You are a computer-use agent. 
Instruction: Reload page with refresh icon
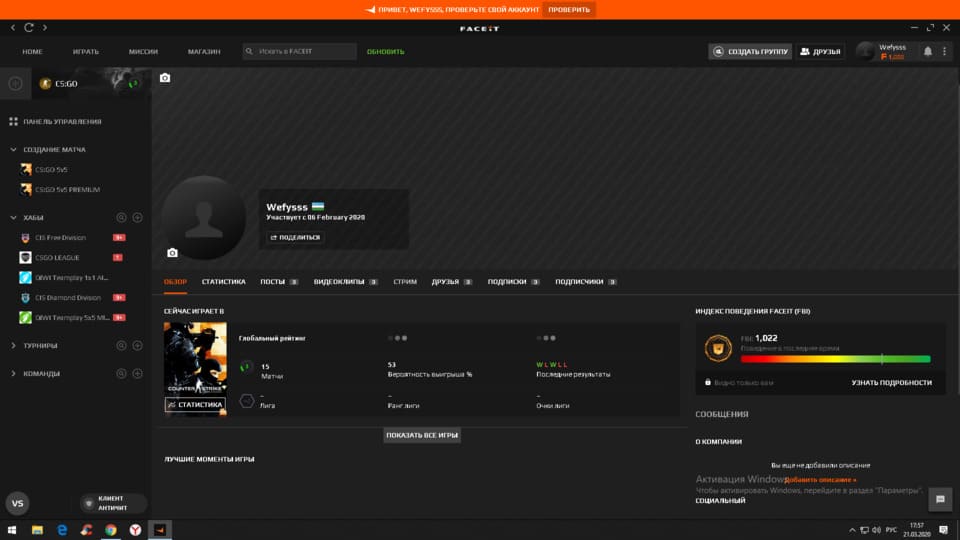tap(29, 28)
